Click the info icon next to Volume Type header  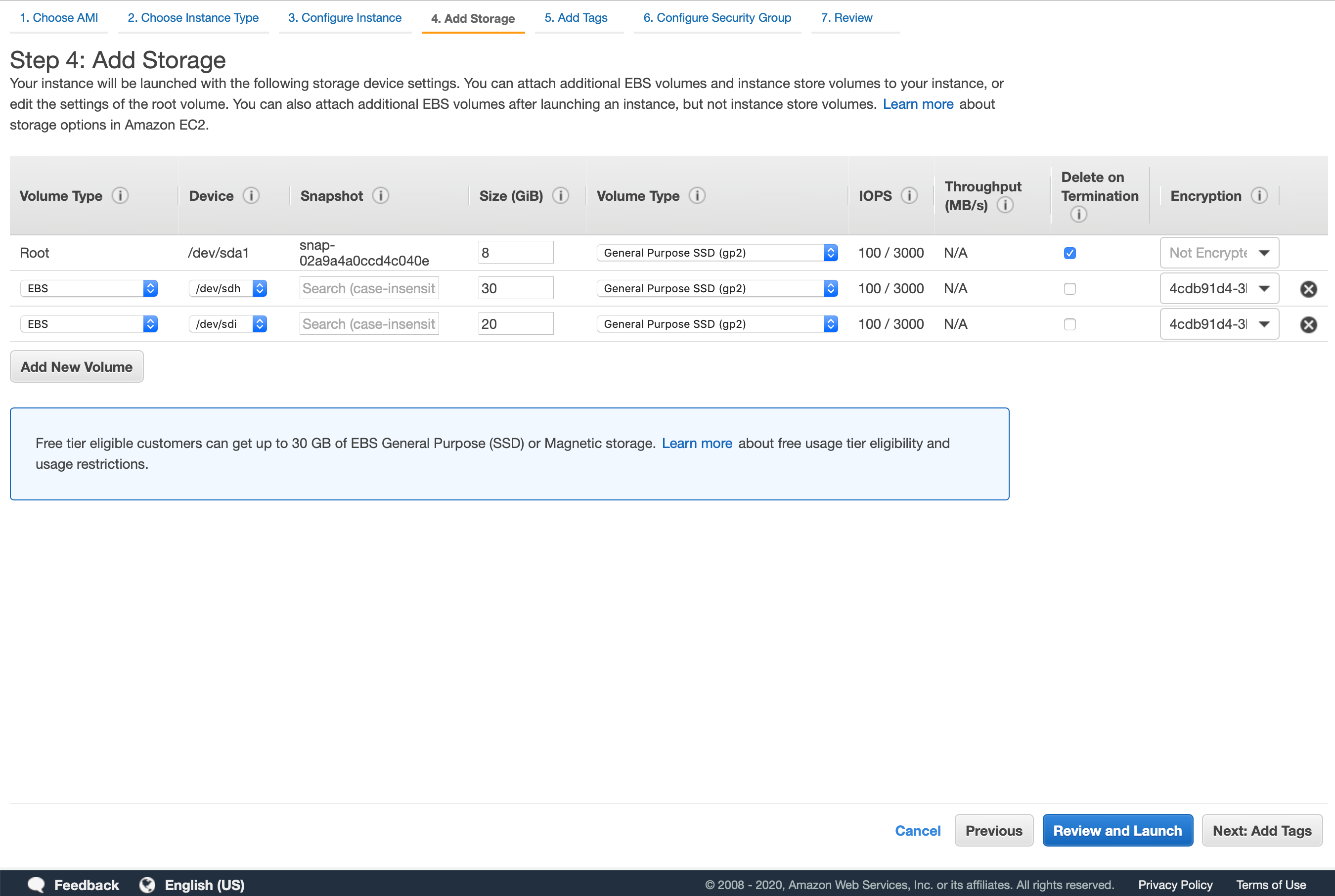(x=120, y=195)
